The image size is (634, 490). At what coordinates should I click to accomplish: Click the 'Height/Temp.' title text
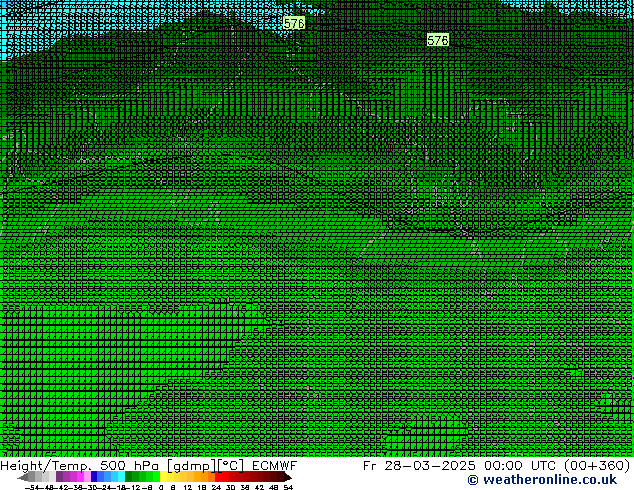coord(46,466)
